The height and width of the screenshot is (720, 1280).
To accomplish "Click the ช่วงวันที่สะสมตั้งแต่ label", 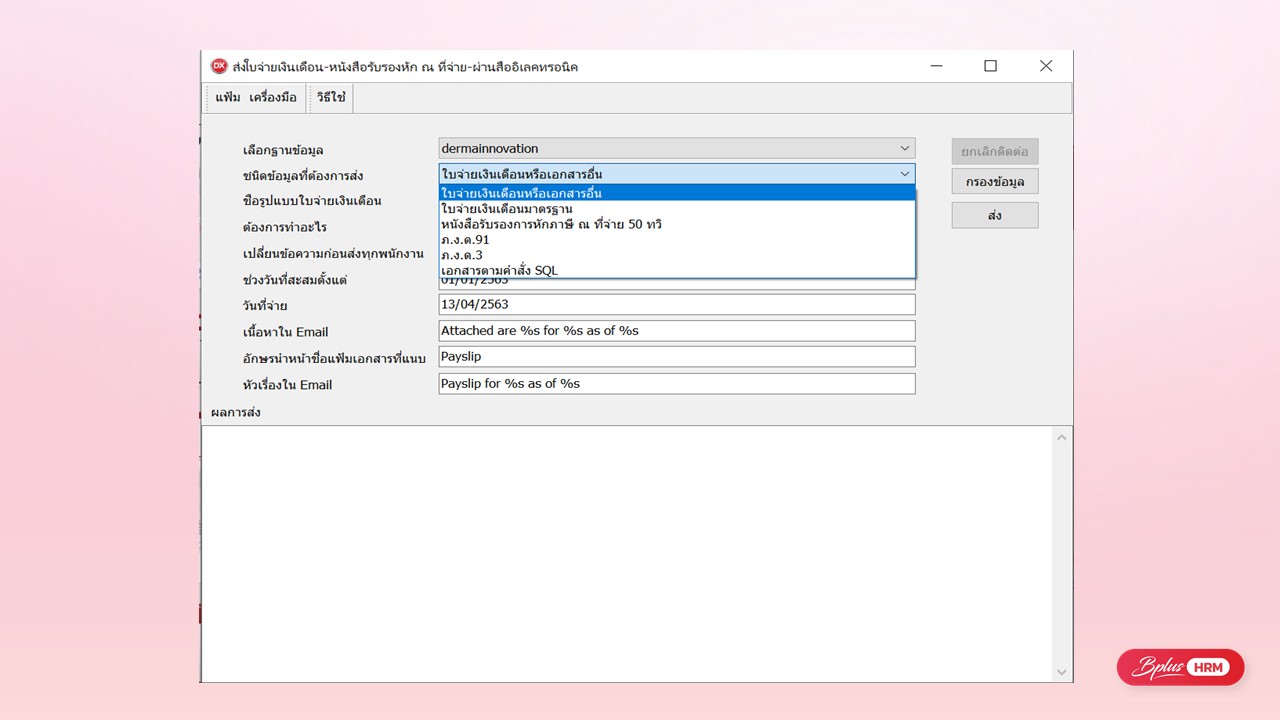I will (295, 279).
